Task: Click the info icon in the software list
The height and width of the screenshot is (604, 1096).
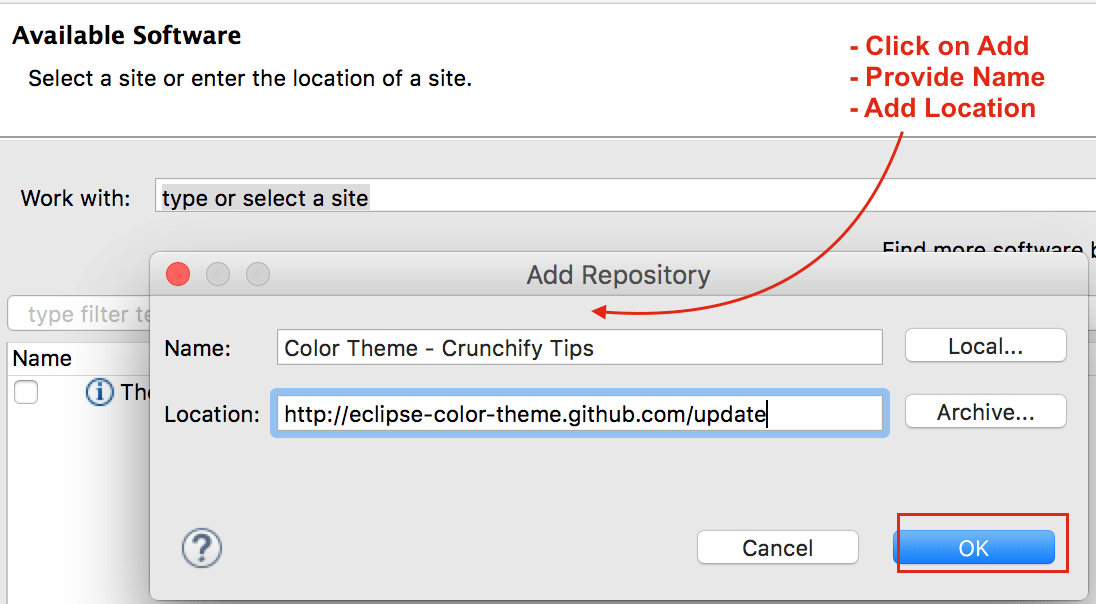Action: coord(98,392)
